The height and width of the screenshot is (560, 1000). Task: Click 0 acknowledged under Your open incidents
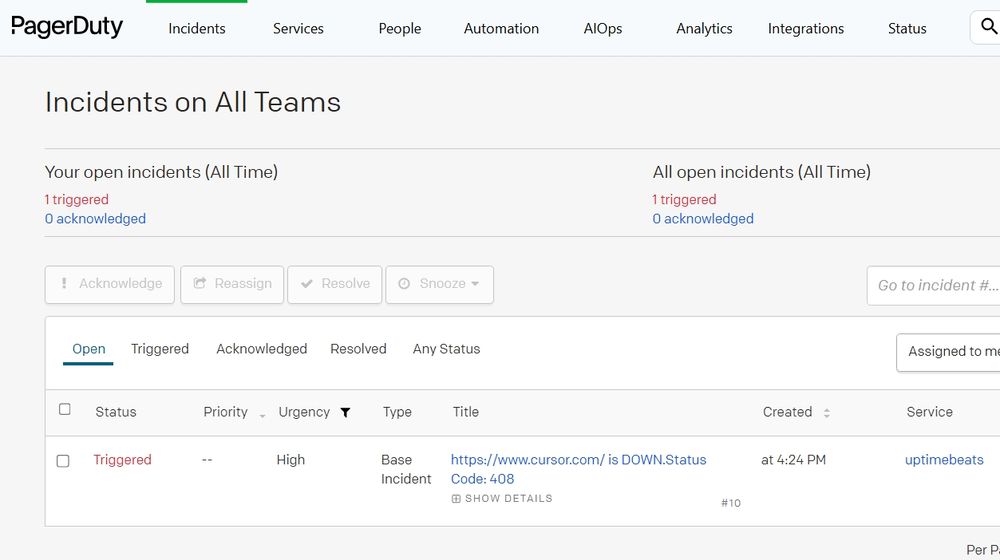pos(95,219)
